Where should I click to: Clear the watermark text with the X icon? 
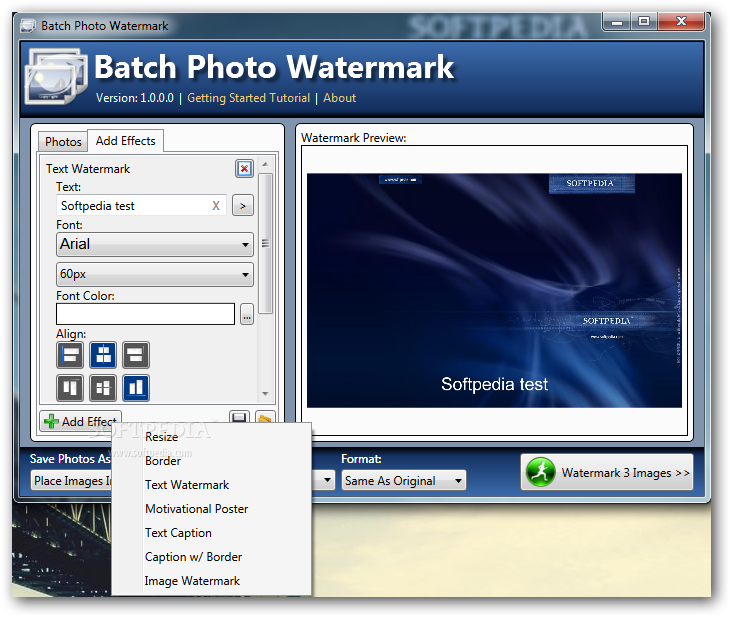coord(216,206)
